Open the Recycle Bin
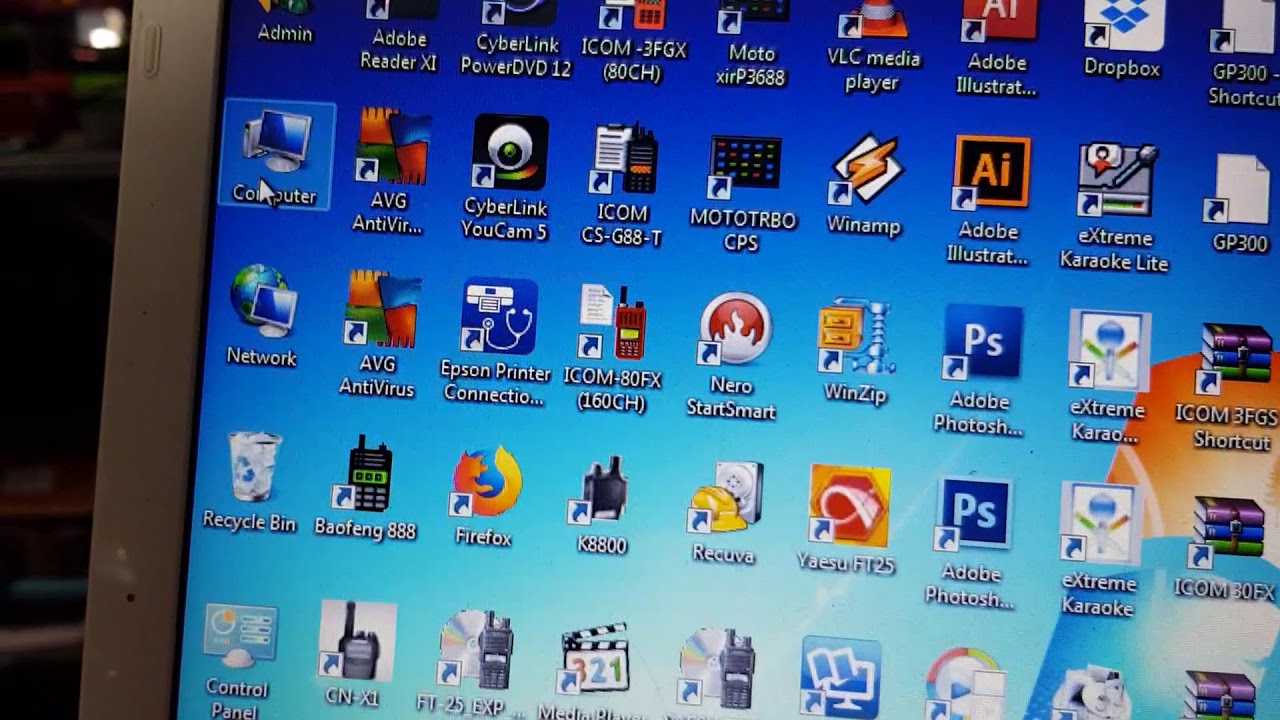The width and height of the screenshot is (1280, 720). [250, 480]
